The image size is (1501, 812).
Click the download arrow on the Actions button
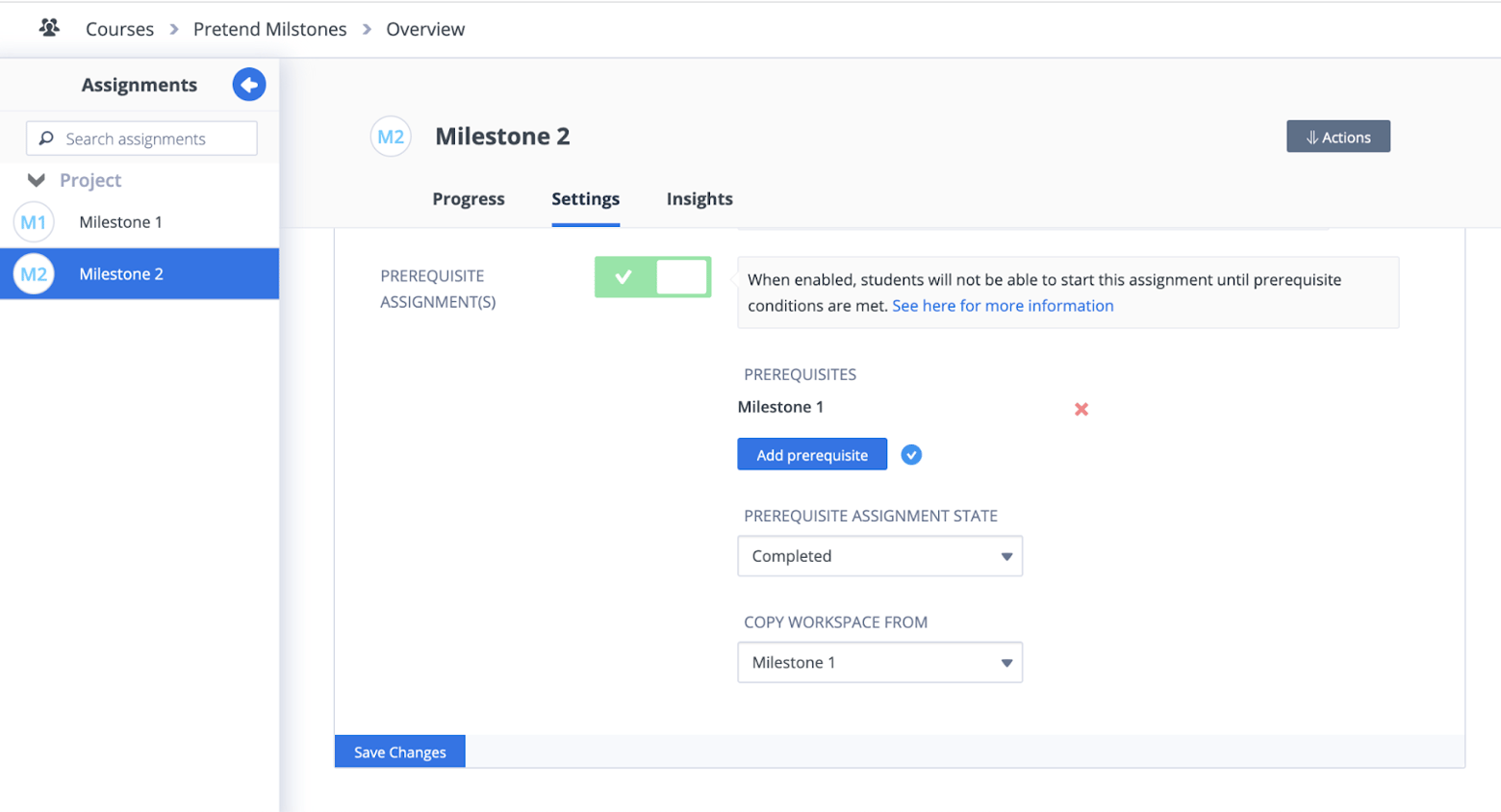1314,136
